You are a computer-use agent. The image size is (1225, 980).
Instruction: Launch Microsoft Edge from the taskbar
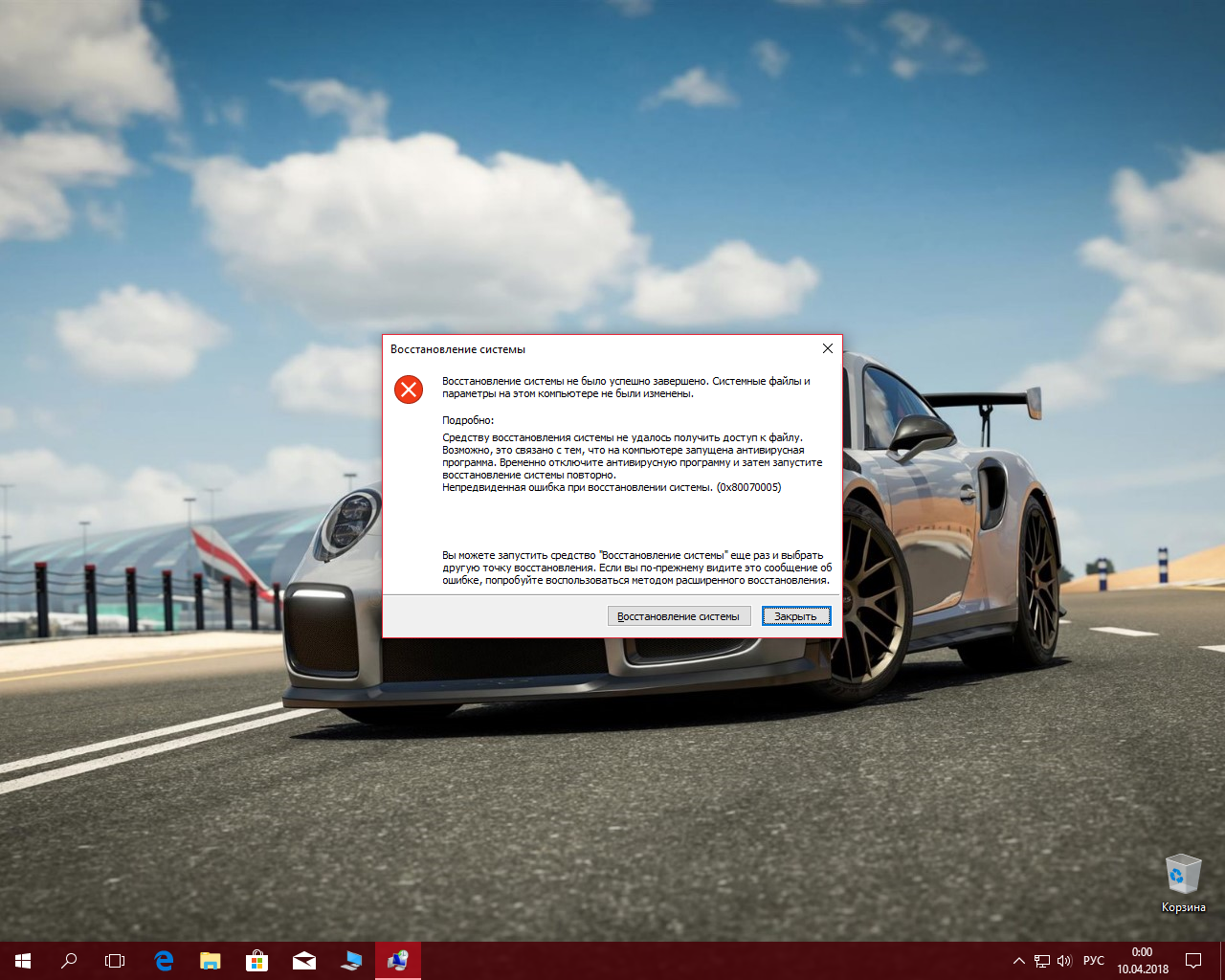pyautogui.click(x=164, y=961)
